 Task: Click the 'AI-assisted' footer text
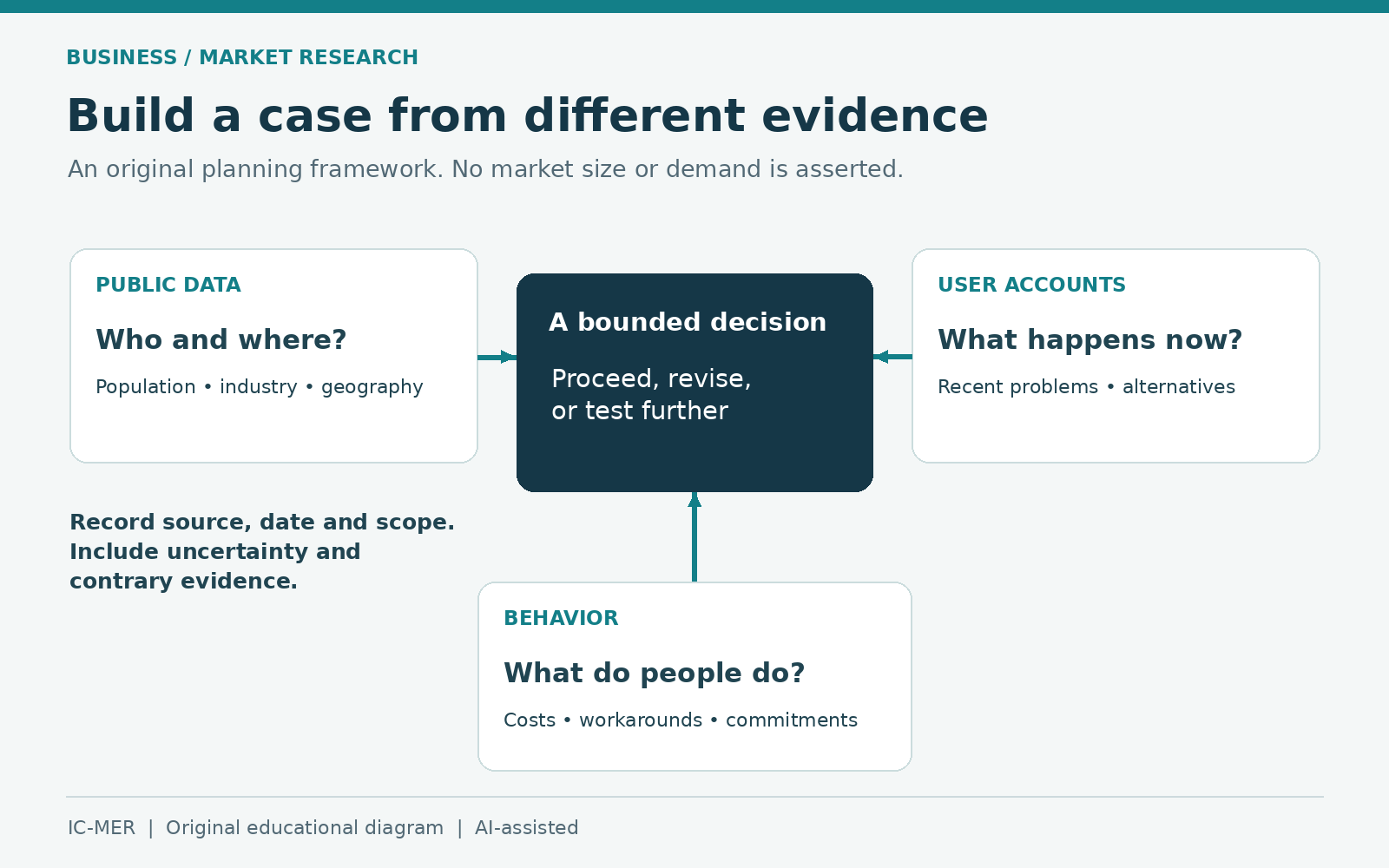[x=527, y=828]
